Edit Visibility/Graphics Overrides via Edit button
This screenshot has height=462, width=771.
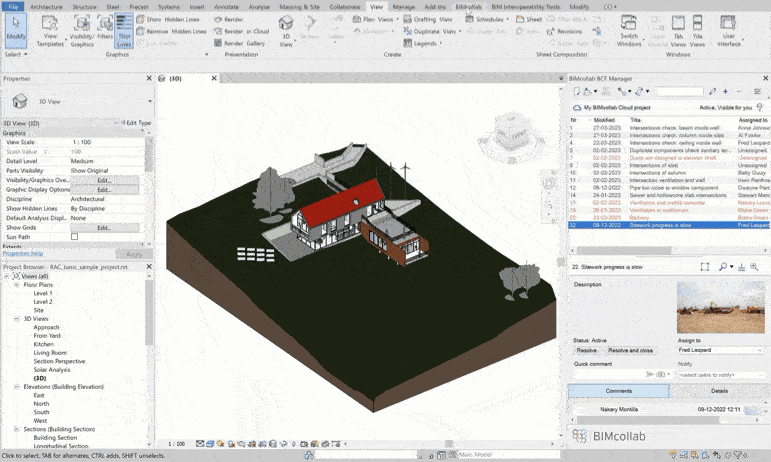click(x=103, y=180)
